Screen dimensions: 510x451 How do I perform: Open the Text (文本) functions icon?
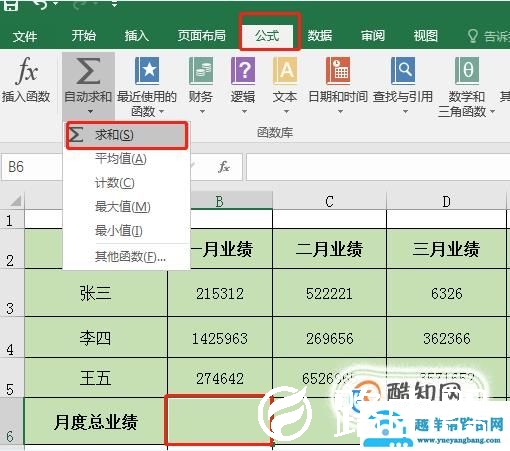285,71
